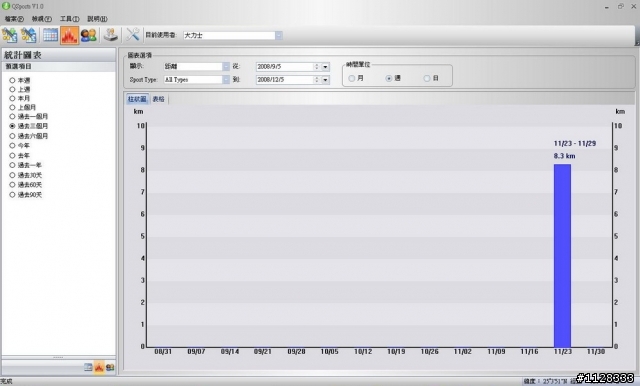Select the 上個月 radio option
Image resolution: width=640 pixels, height=386 pixels.
[22, 107]
